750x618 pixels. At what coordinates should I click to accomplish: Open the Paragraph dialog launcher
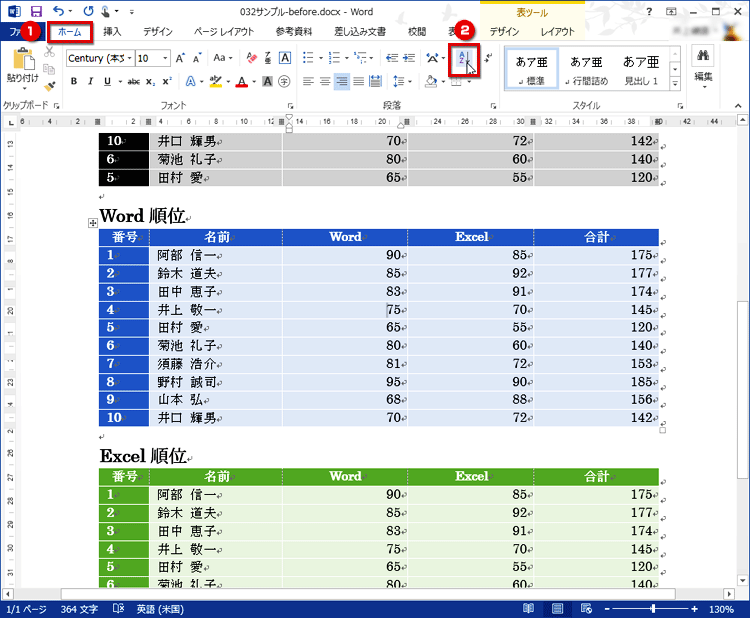tap(493, 106)
